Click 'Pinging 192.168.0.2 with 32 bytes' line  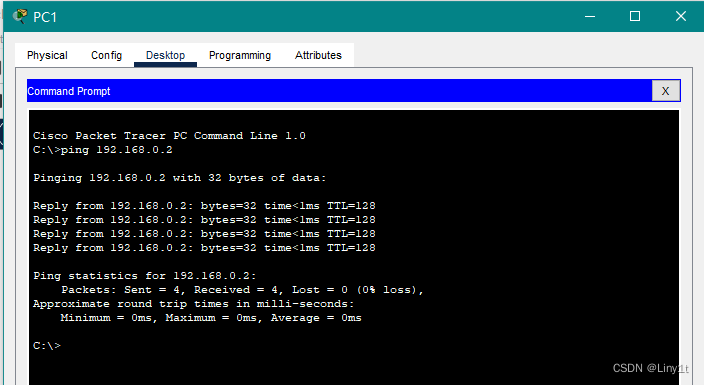180,178
